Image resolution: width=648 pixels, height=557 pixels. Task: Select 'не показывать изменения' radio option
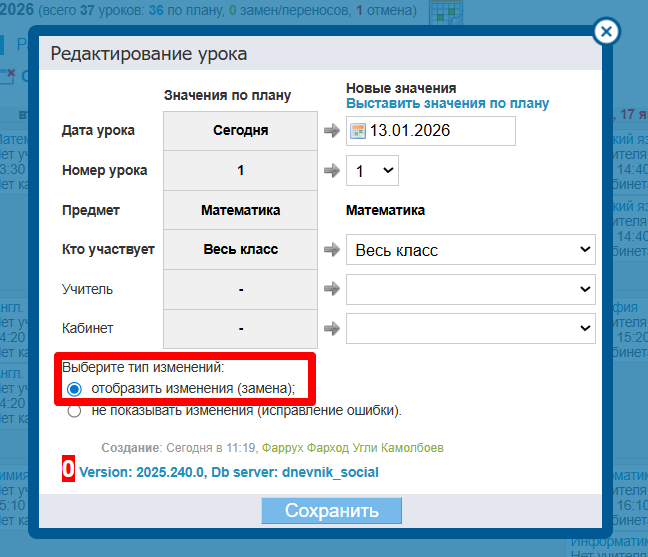tap(74, 410)
